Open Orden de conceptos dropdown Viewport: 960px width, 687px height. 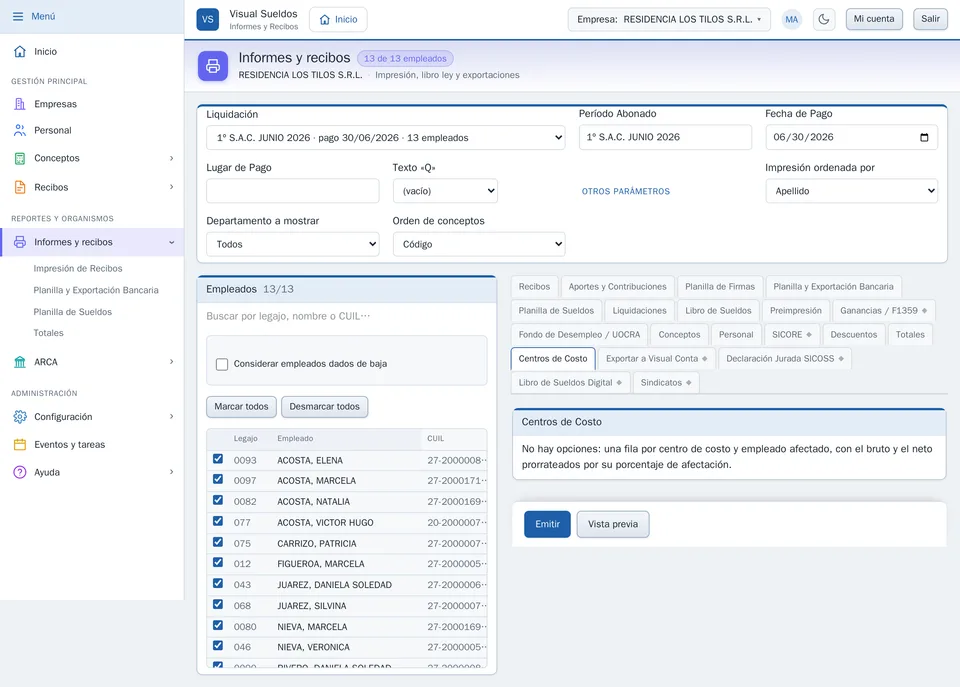pos(479,244)
